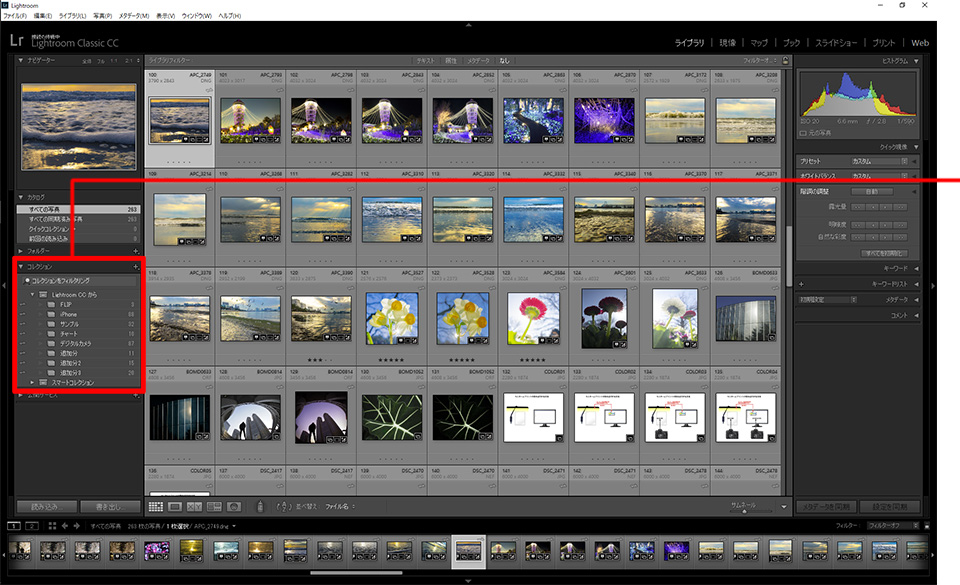This screenshot has width=960, height=585.
Task: Switch to second monitor display button
Action: coord(31,524)
